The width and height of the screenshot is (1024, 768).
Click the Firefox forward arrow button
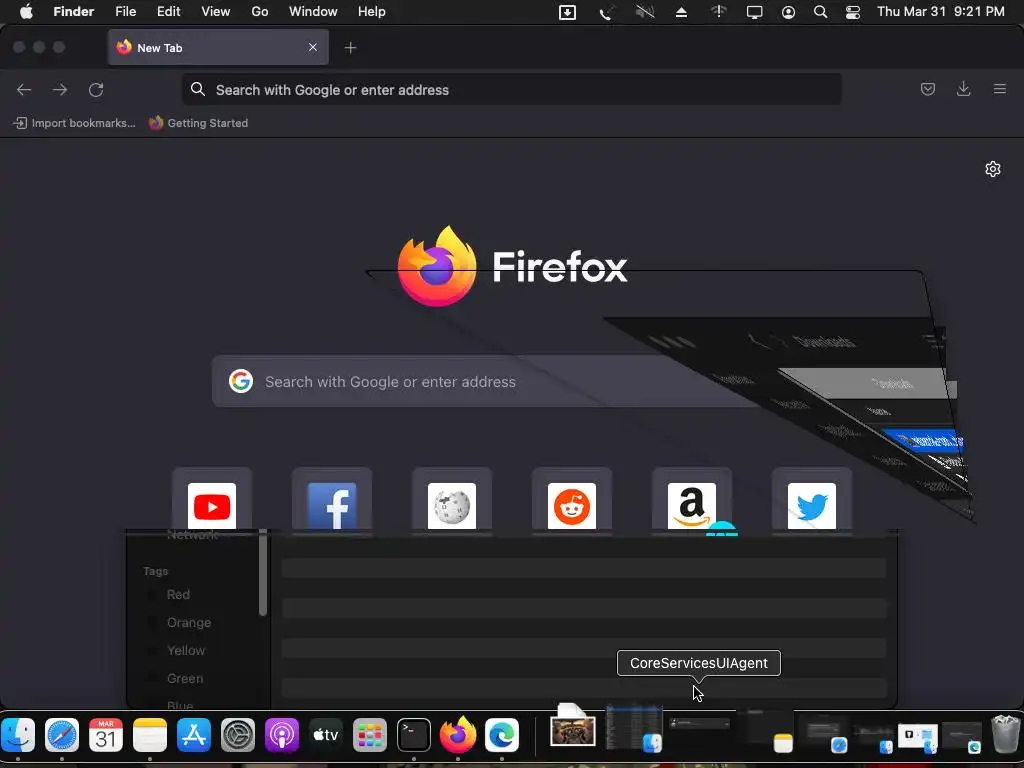pyautogui.click(x=60, y=89)
